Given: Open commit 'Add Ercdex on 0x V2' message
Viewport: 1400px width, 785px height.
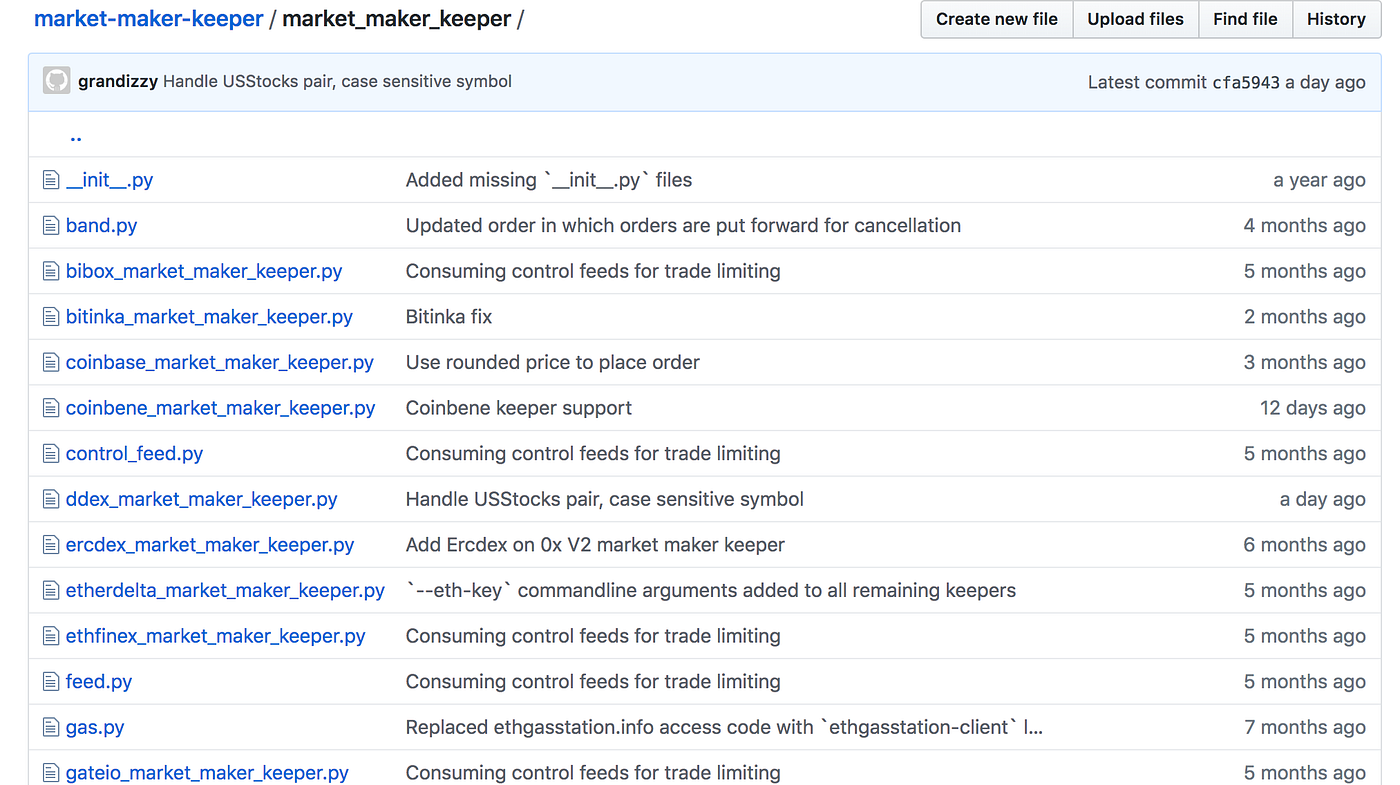Looking at the screenshot, I should [595, 545].
